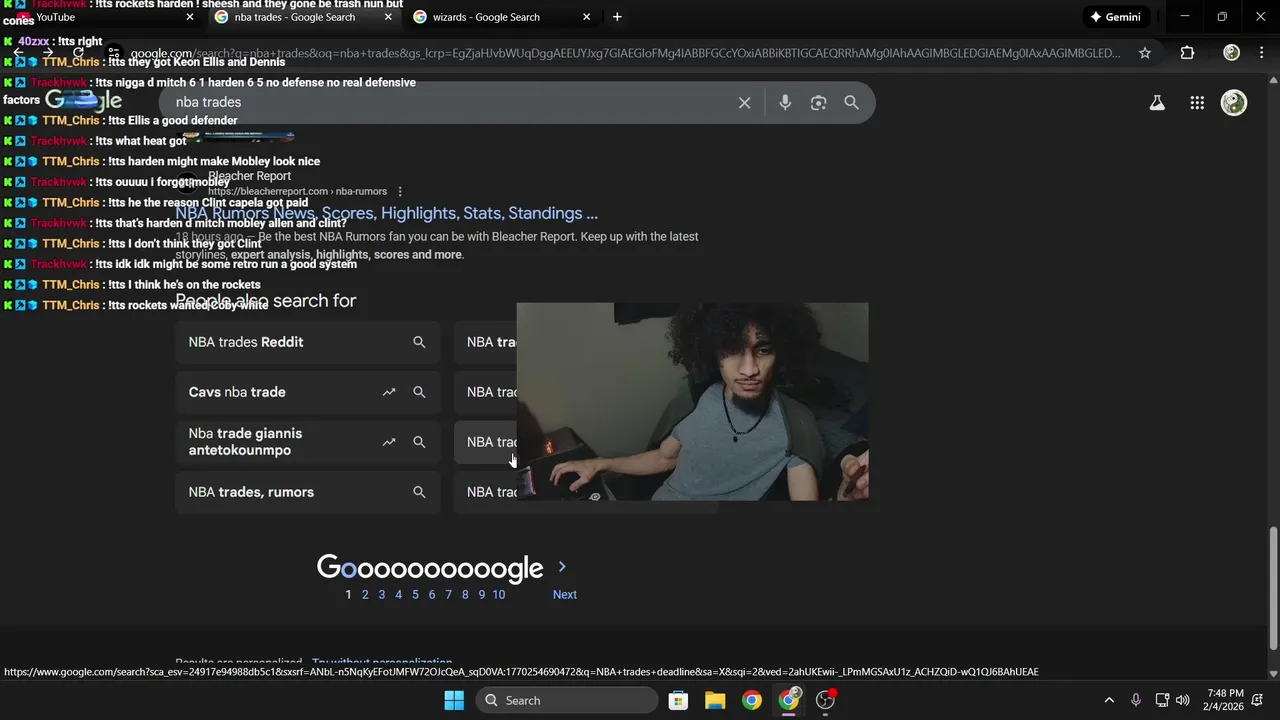Click the magnifier icon on NBA trades, rumors
The height and width of the screenshot is (720, 1280).
[419, 492]
